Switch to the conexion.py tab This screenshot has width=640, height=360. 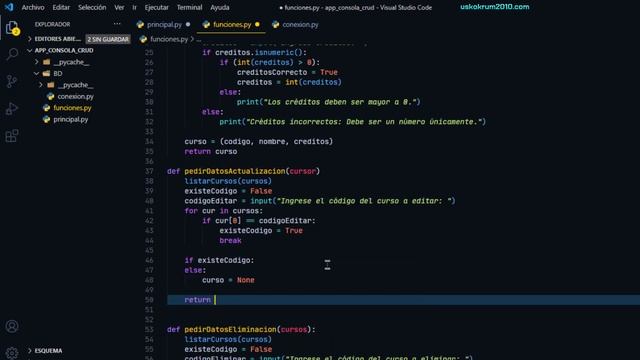[x=296, y=24]
